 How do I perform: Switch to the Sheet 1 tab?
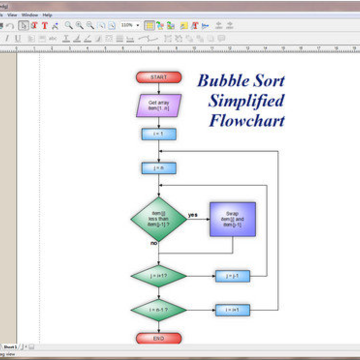point(10,347)
